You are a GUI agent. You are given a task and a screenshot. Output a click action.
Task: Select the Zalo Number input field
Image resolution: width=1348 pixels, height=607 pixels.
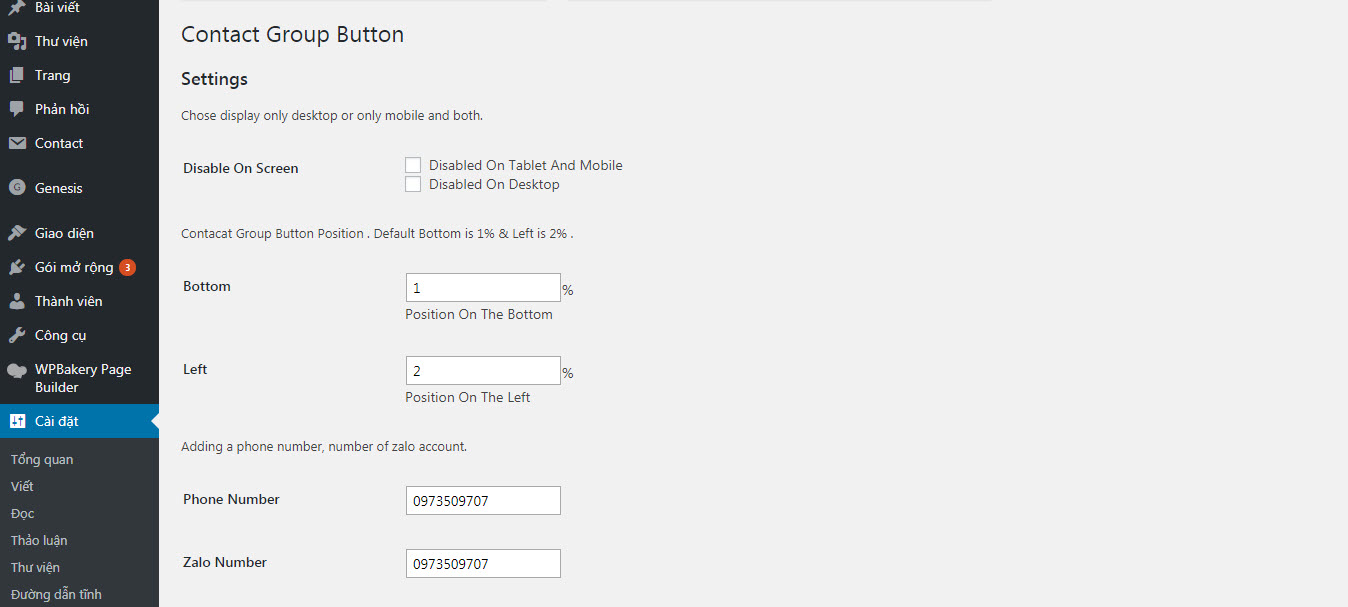tap(483, 564)
